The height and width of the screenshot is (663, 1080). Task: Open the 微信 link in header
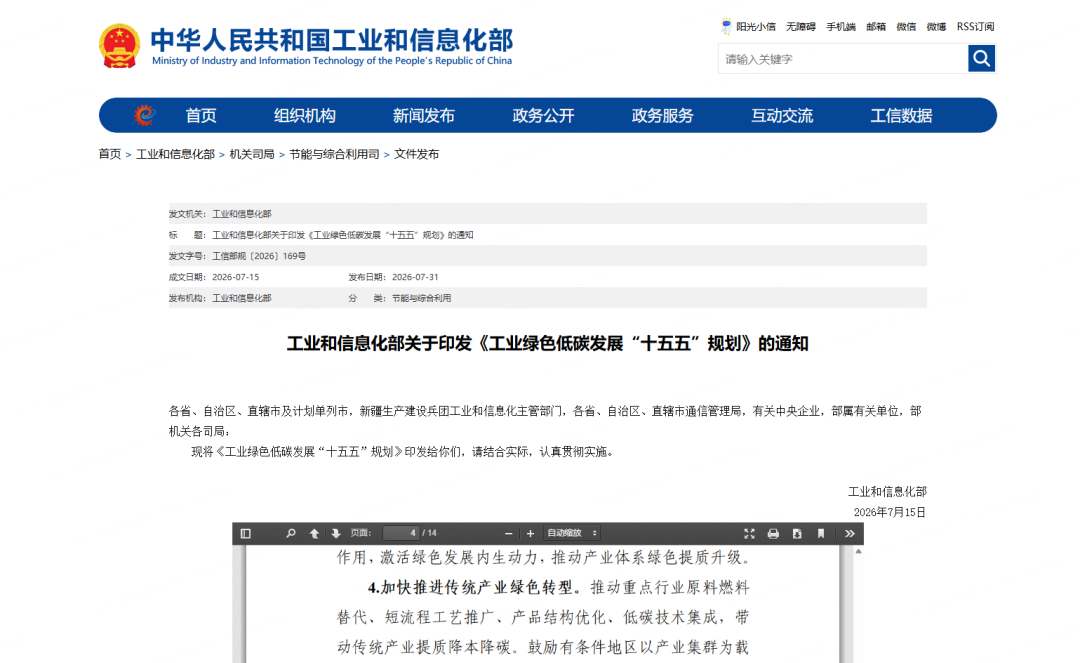[906, 26]
